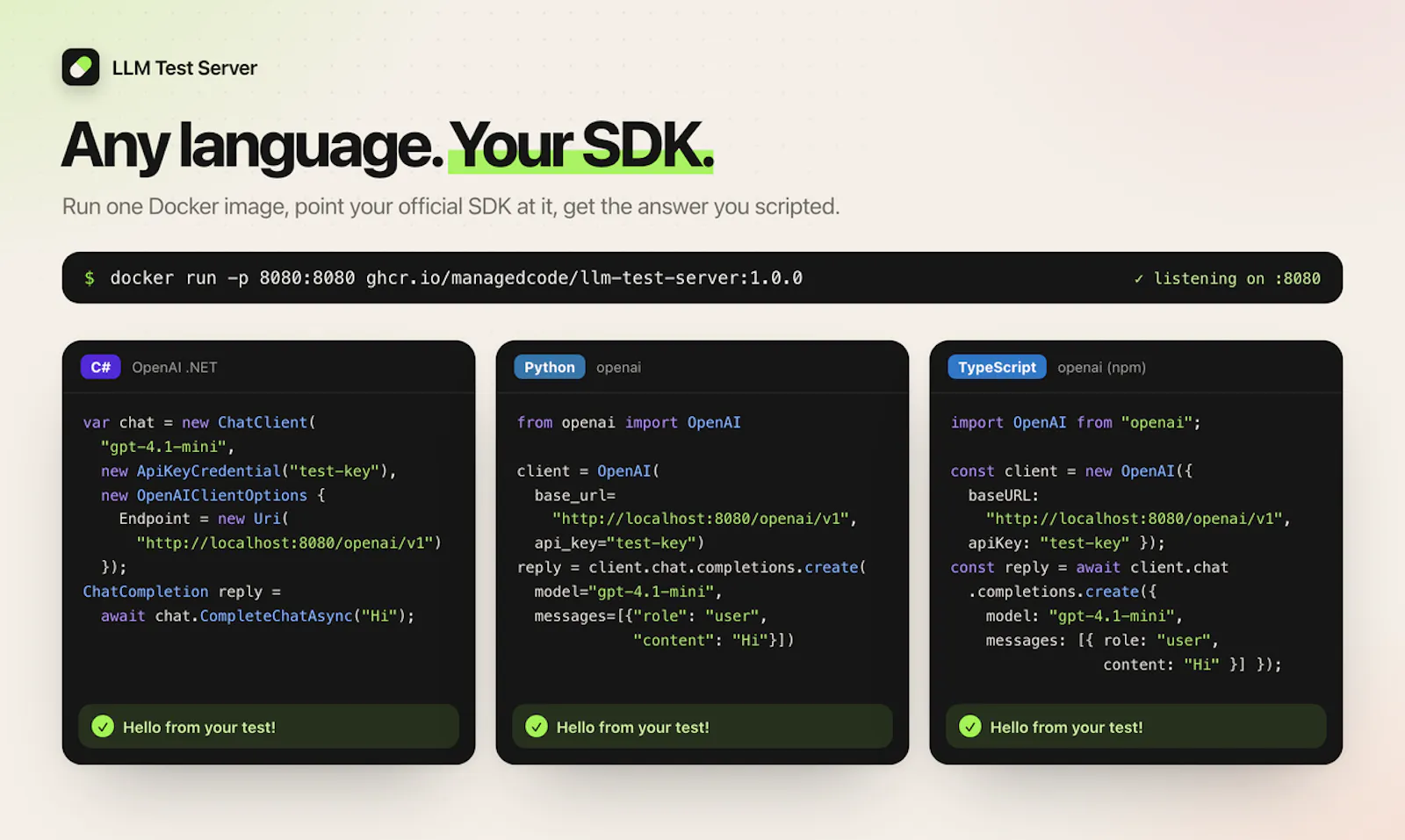This screenshot has height=840, width=1405.
Task: Click 'new OpenAIClientOptions {' code line
Action: click(213, 495)
